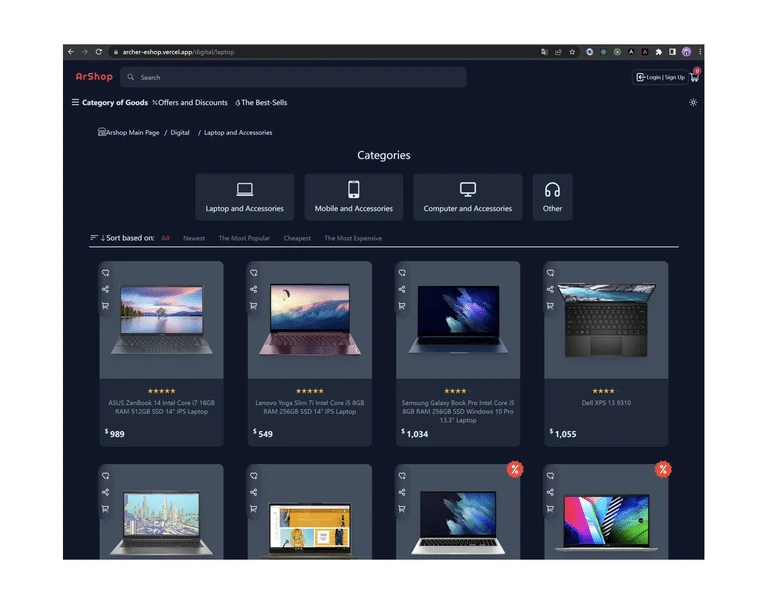Open the shopping cart in header

tap(694, 77)
